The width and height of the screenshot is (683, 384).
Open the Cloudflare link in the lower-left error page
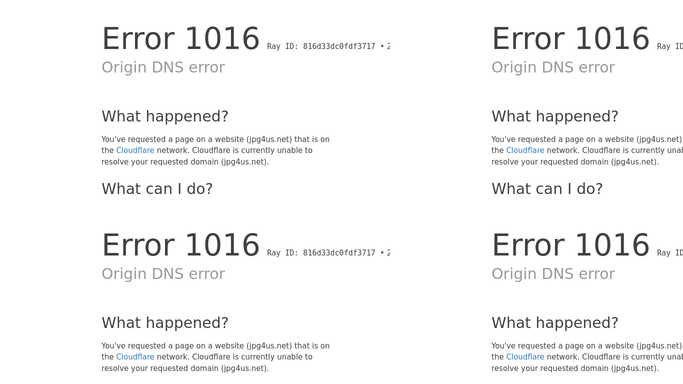[x=135, y=357]
